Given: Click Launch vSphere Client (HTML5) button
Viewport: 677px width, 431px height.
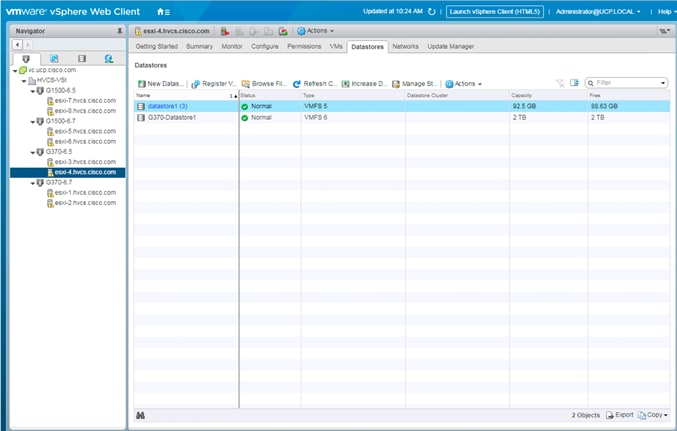Looking at the screenshot, I should coord(495,12).
